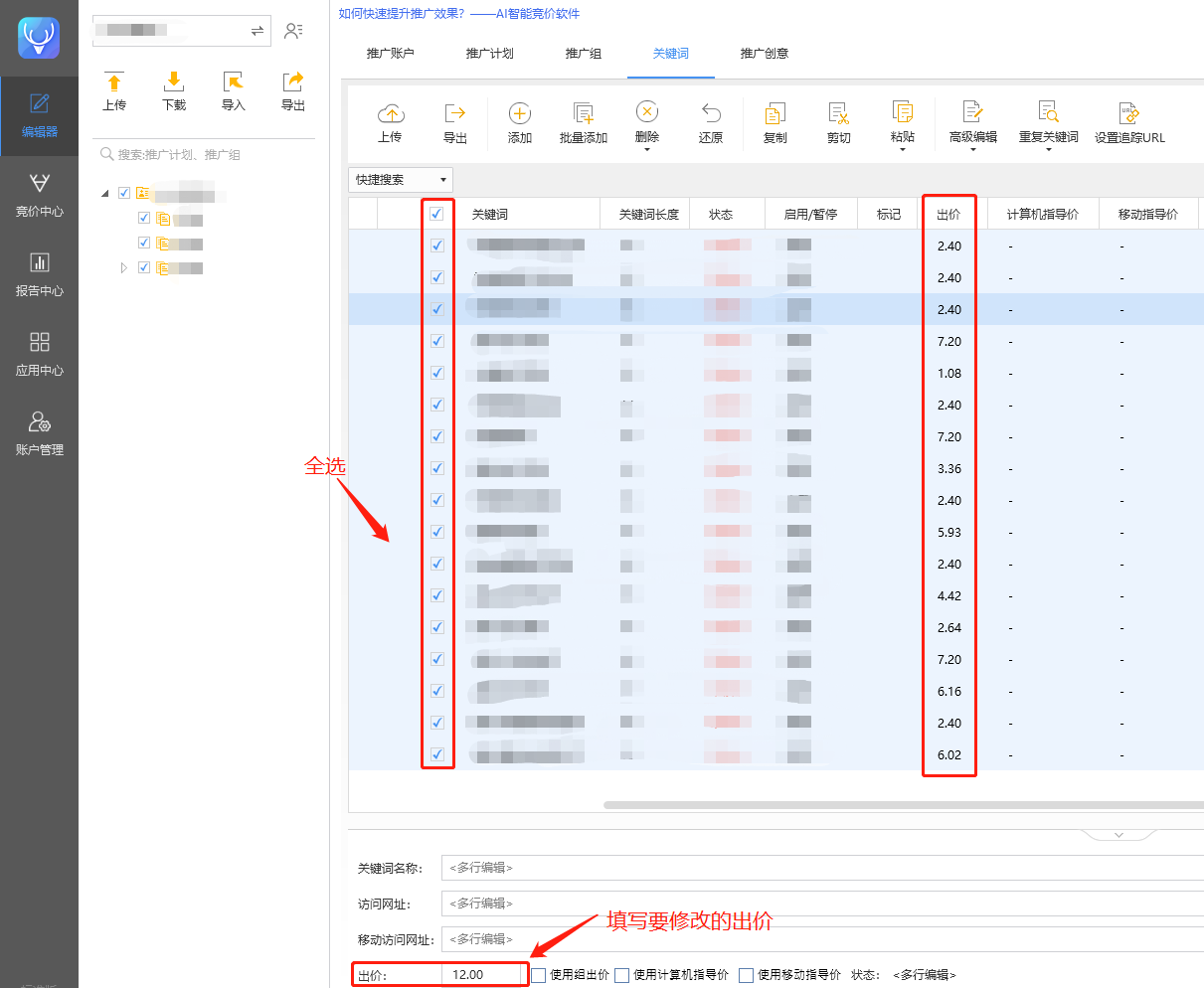The height and width of the screenshot is (988, 1204).
Task: Open the 编辑器 sidebar section
Action: tap(39, 116)
